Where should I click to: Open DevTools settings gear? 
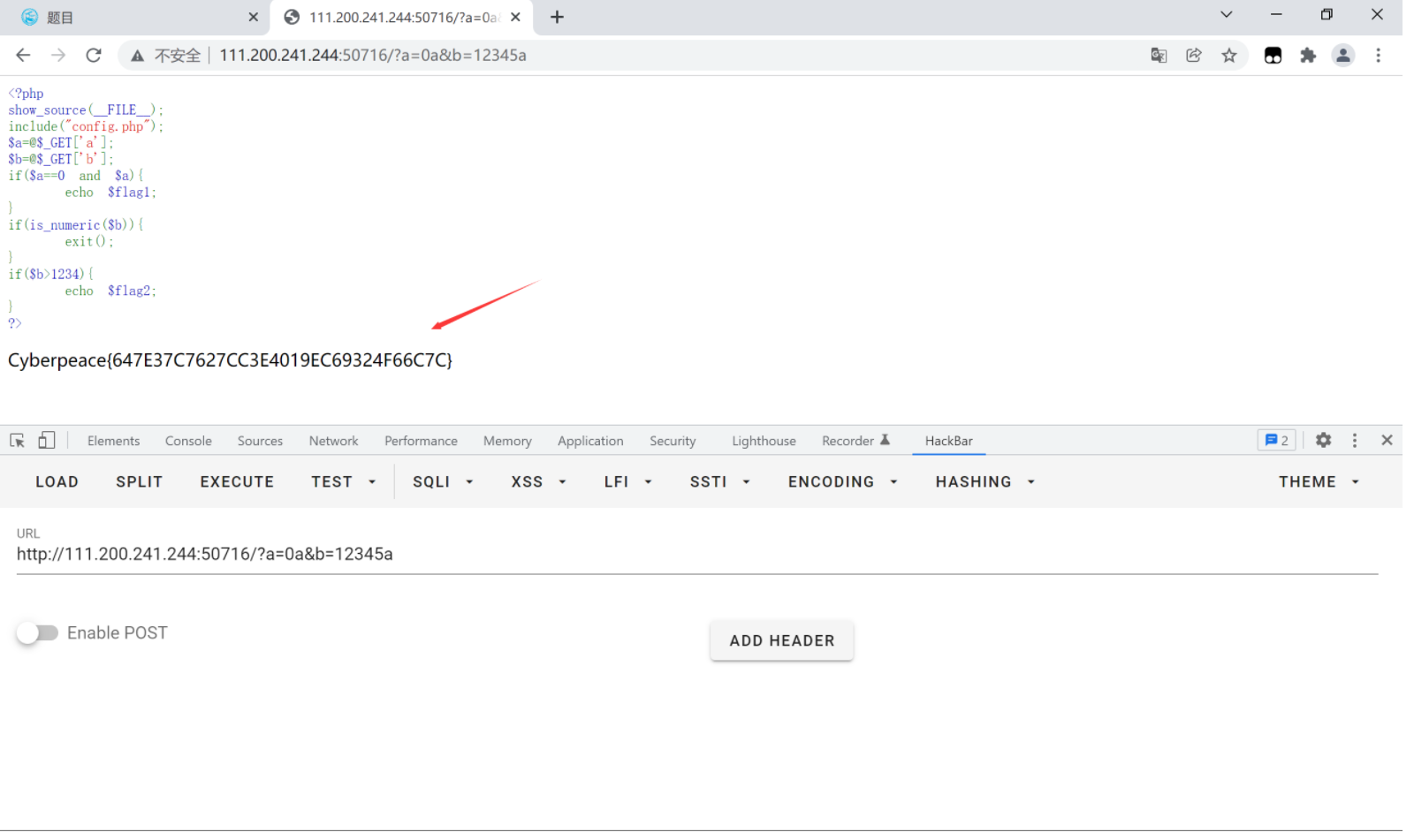[1323, 440]
